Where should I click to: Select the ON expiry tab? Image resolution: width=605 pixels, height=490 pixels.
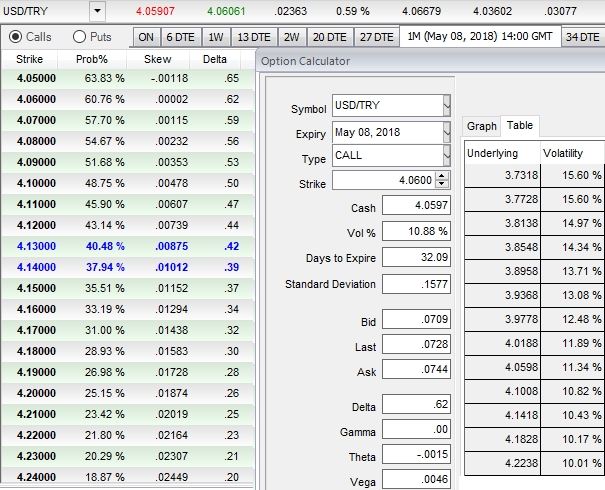point(146,37)
